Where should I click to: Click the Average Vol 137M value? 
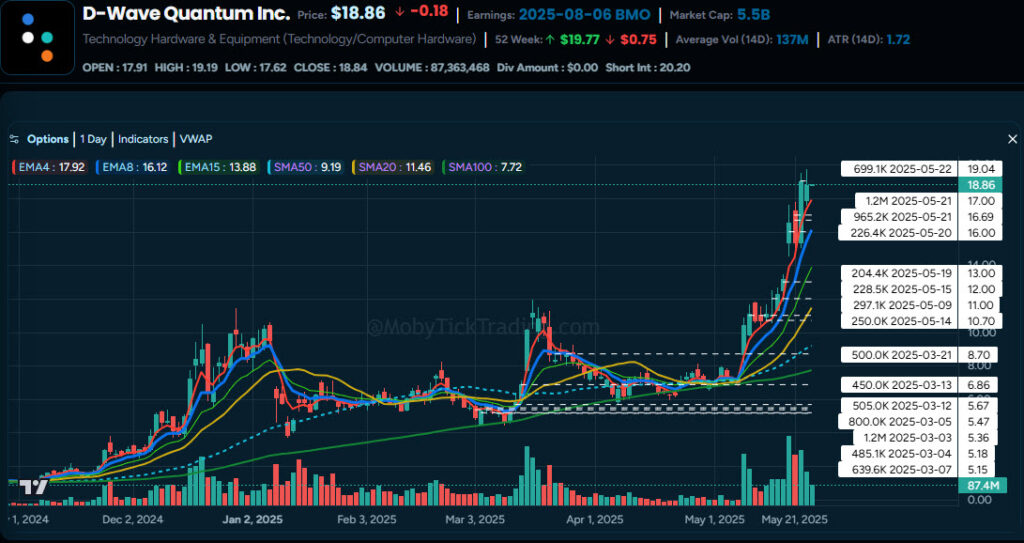pos(792,40)
